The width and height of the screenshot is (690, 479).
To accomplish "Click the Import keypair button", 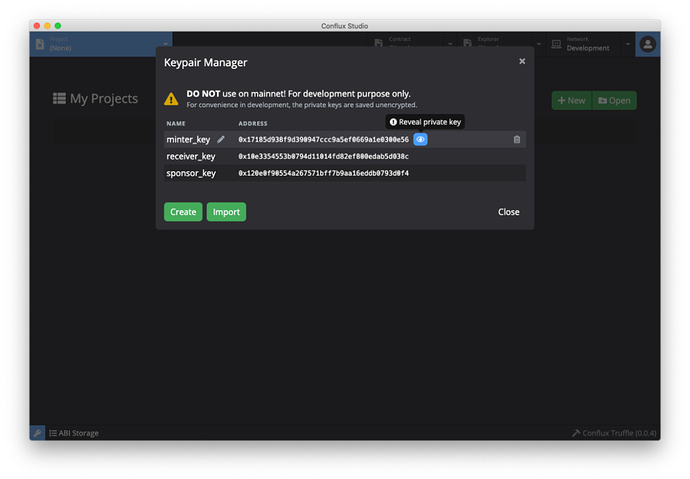I will 226,212.
